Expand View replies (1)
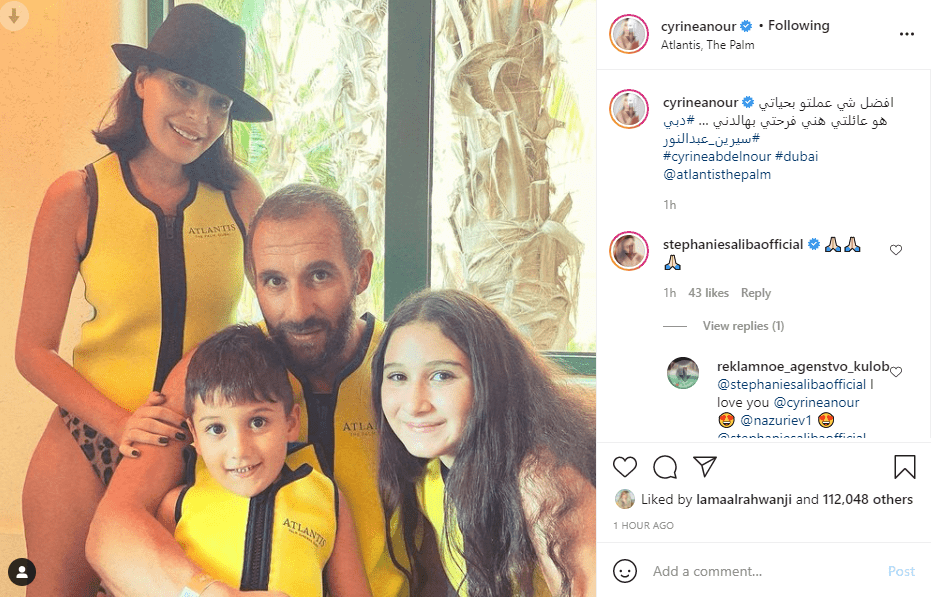The image size is (931, 597). pos(743,326)
